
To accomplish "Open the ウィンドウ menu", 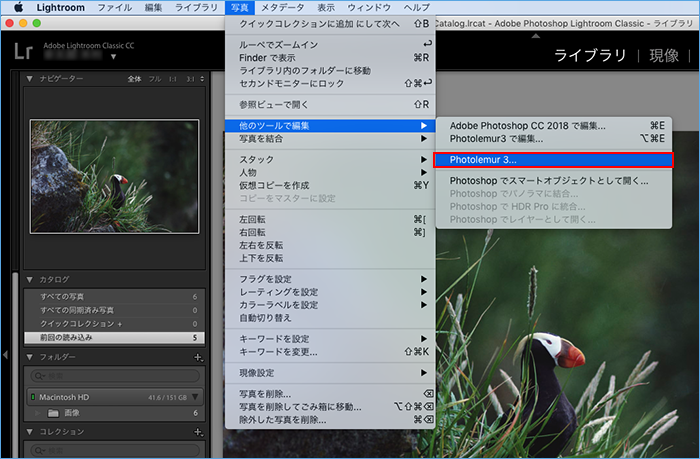I will [x=369, y=7].
